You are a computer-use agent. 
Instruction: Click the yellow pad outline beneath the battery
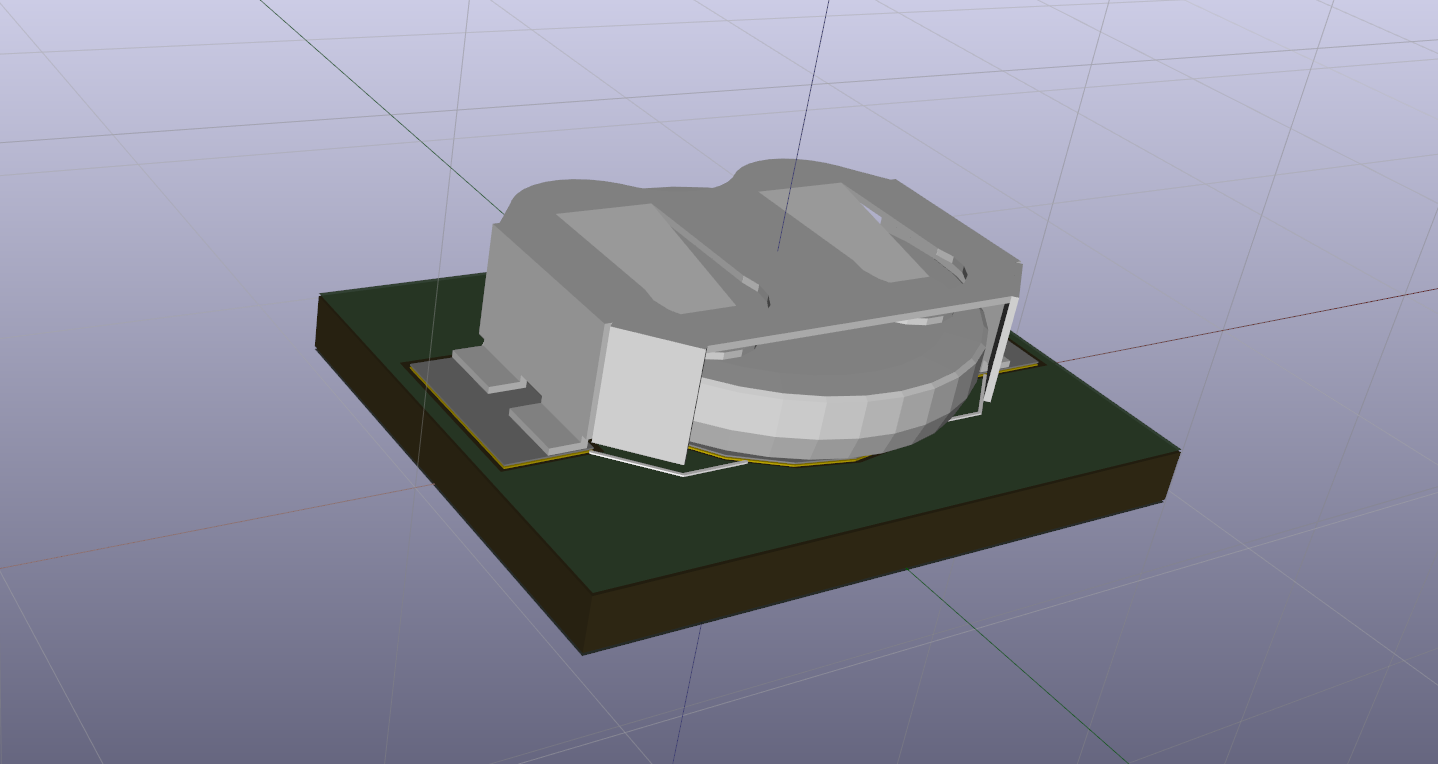click(x=790, y=463)
